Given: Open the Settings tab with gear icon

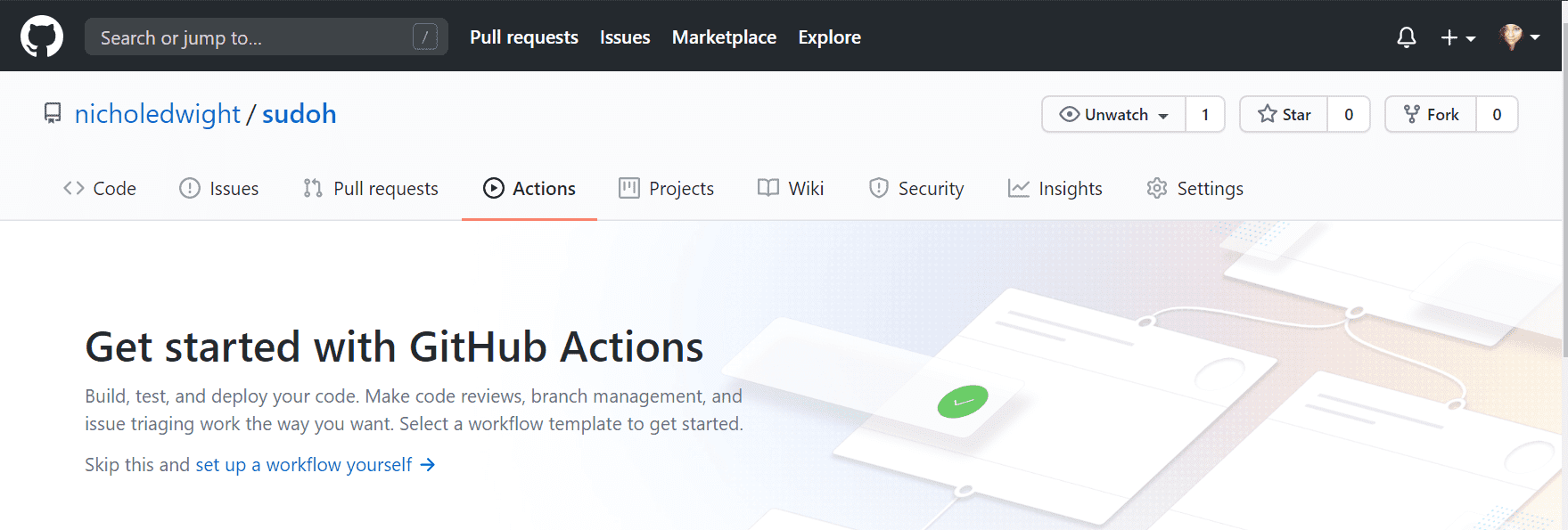Looking at the screenshot, I should point(1194,189).
